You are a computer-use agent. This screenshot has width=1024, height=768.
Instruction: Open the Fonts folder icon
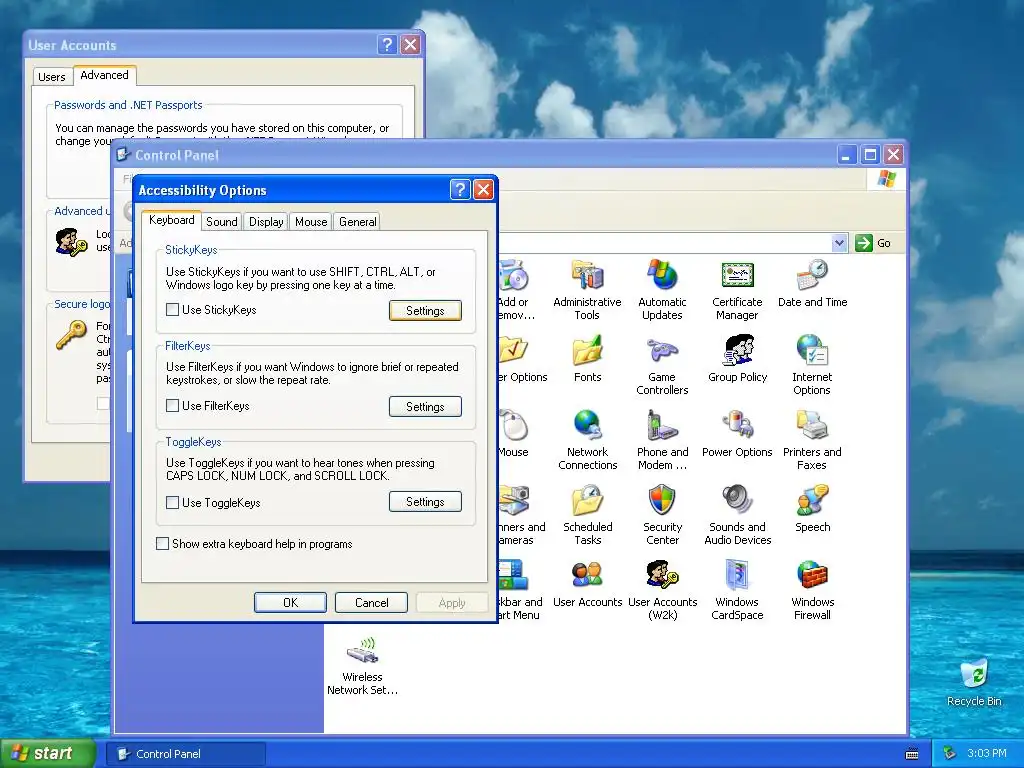587,359
